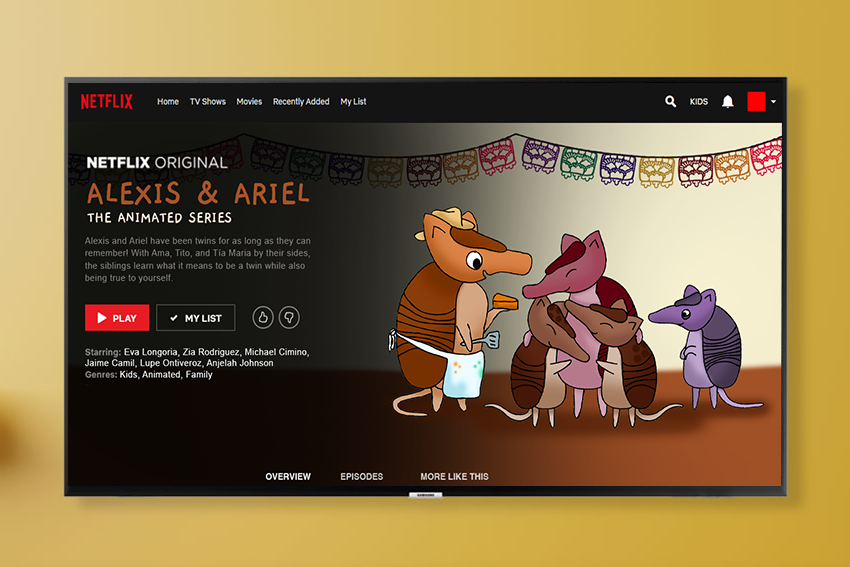Click the Netflix logo
850x567 pixels.
(107, 101)
